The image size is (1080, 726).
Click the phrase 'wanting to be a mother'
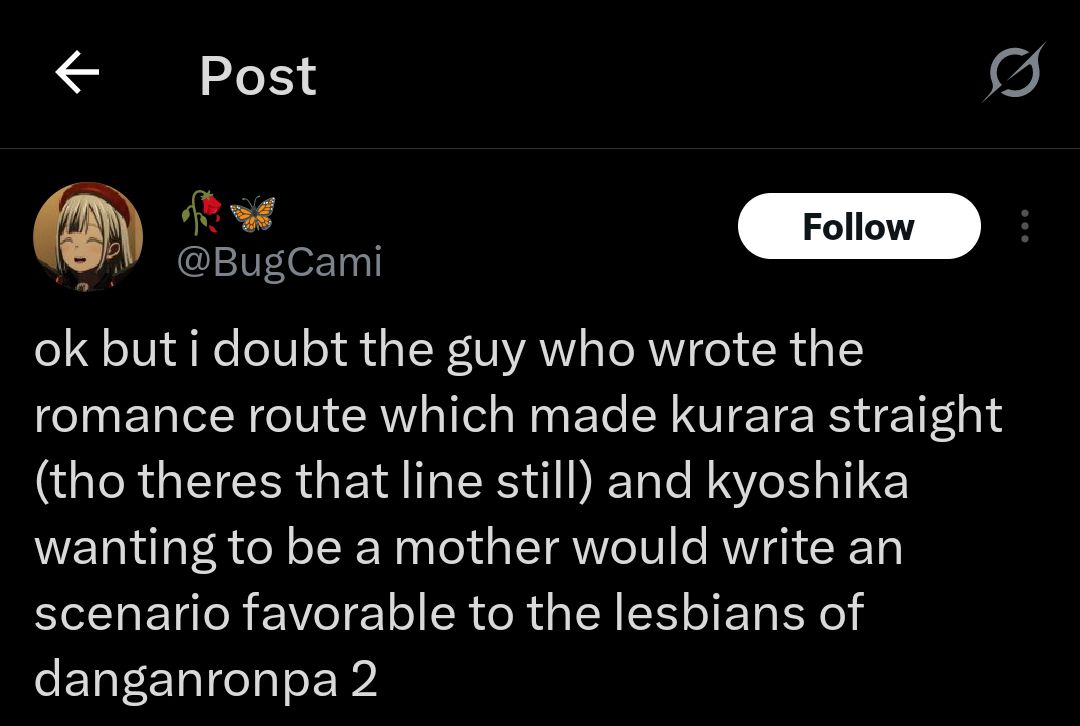[x=298, y=548]
